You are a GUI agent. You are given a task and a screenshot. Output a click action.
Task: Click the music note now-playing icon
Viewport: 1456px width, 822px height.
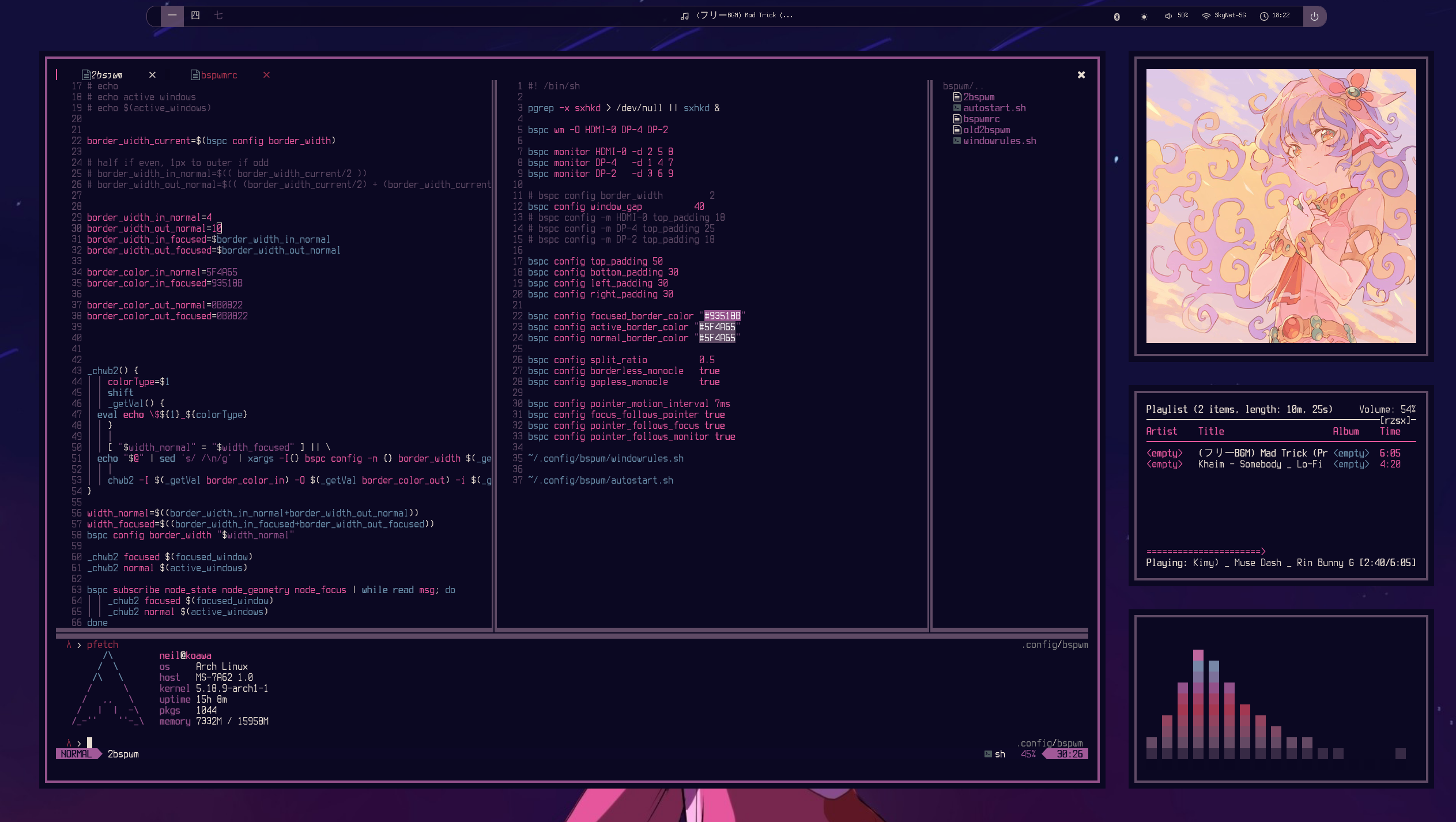(x=684, y=16)
